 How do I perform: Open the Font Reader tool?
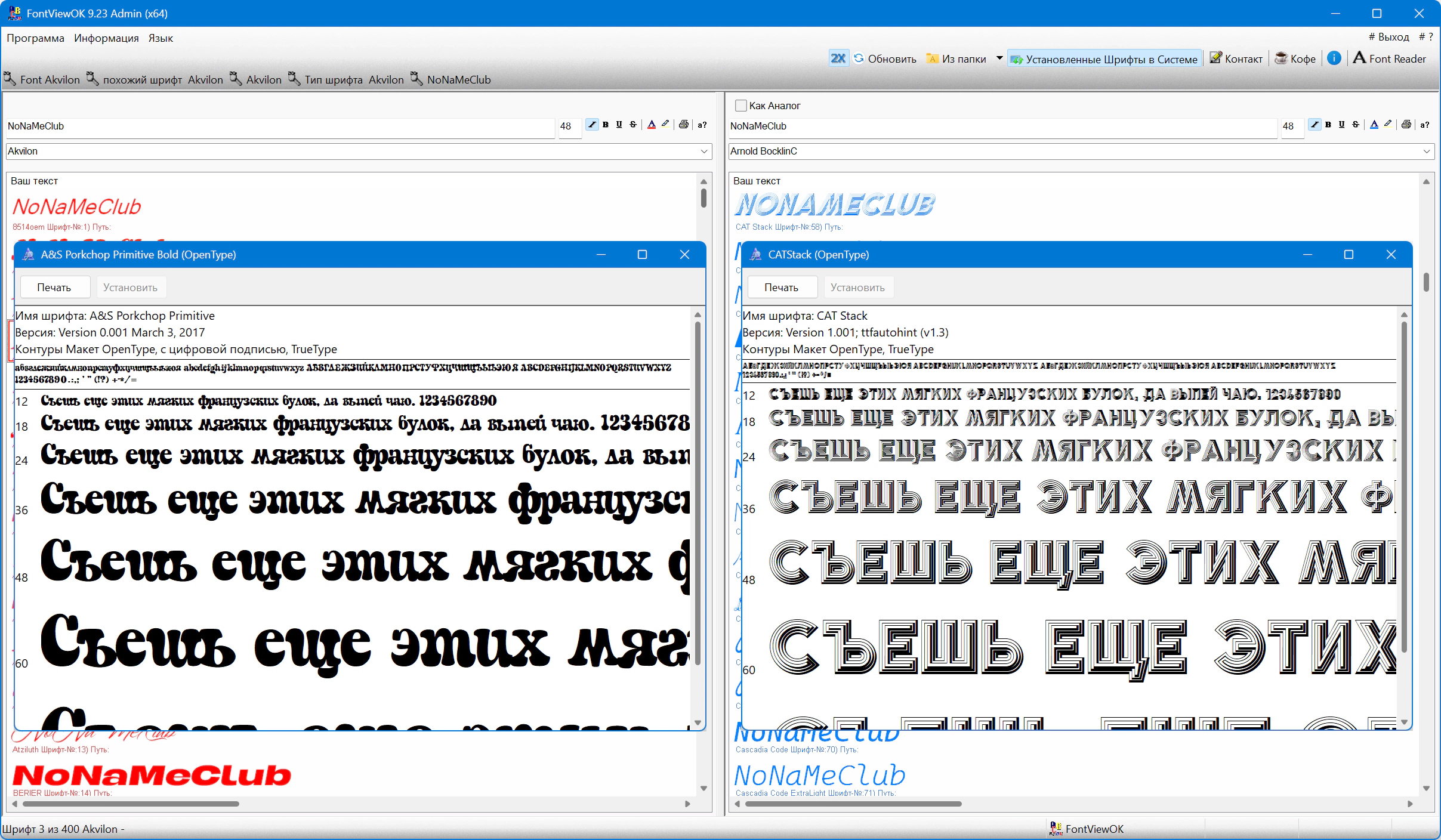1390,58
